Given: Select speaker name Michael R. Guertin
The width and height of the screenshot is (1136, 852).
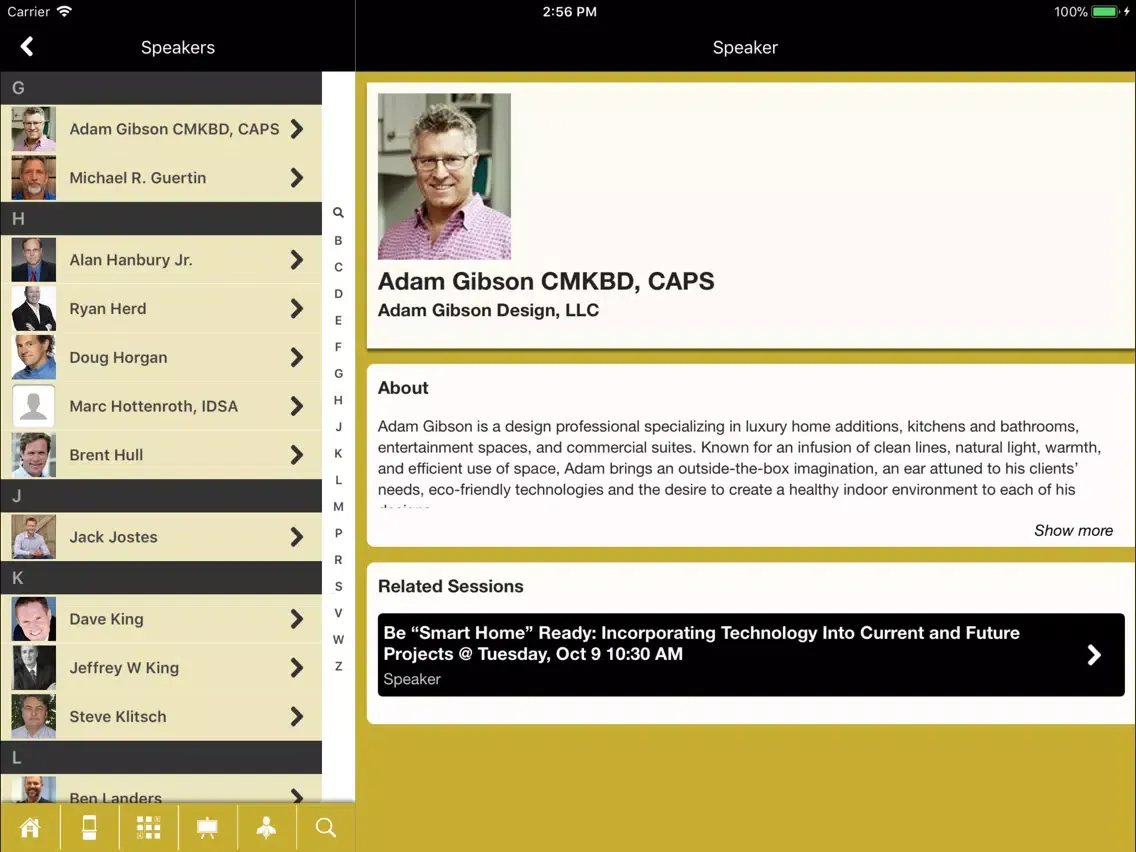Looking at the screenshot, I should pos(138,178).
